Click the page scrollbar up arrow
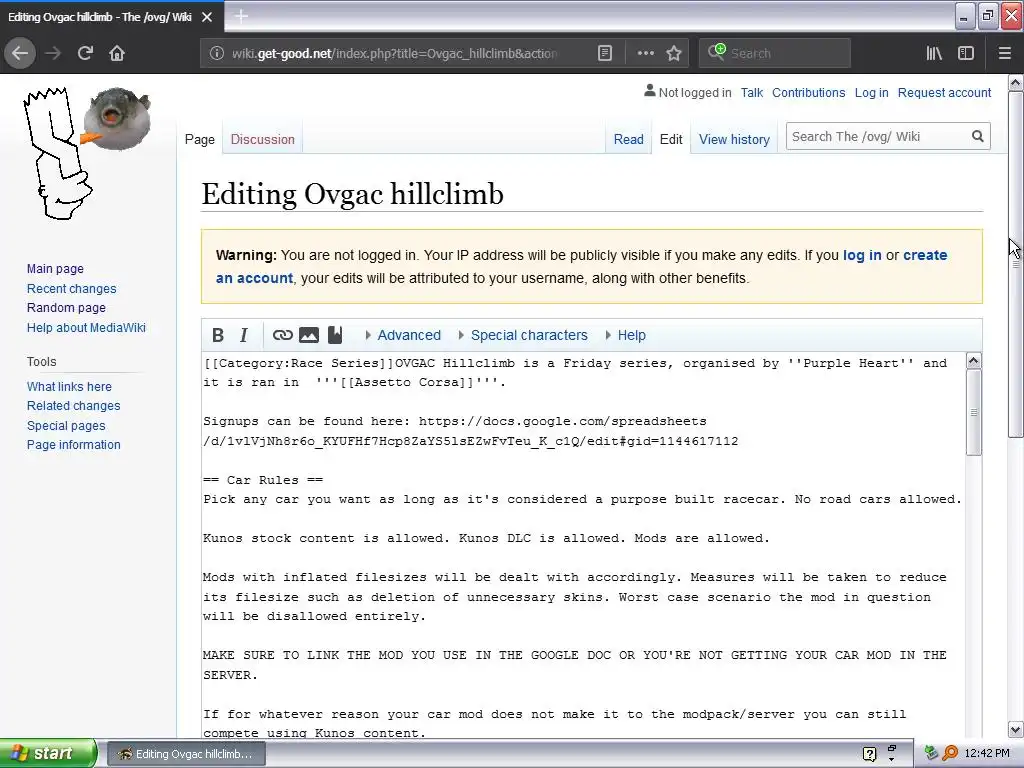The width and height of the screenshot is (1024, 768). pos(1016,83)
